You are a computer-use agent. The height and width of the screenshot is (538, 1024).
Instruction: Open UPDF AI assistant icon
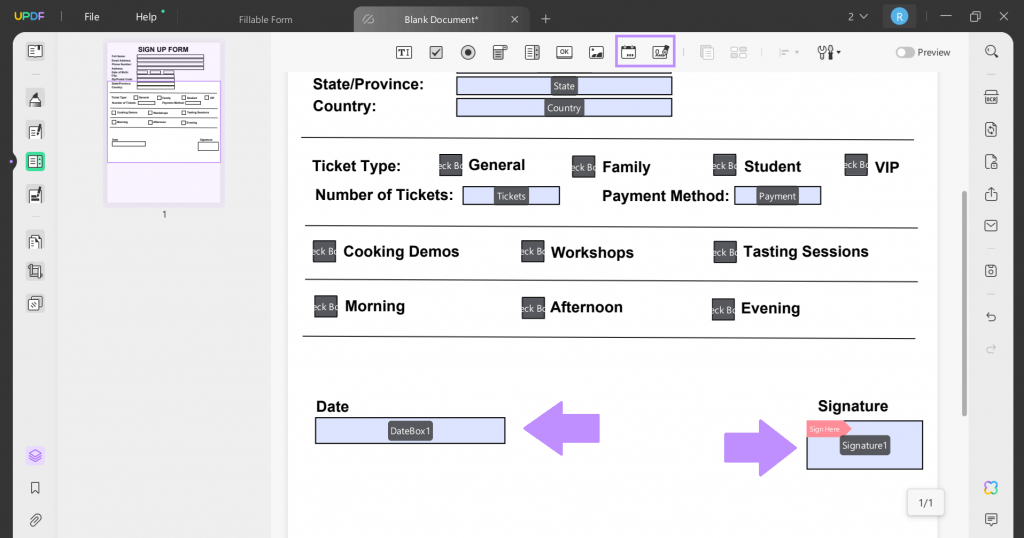991,488
